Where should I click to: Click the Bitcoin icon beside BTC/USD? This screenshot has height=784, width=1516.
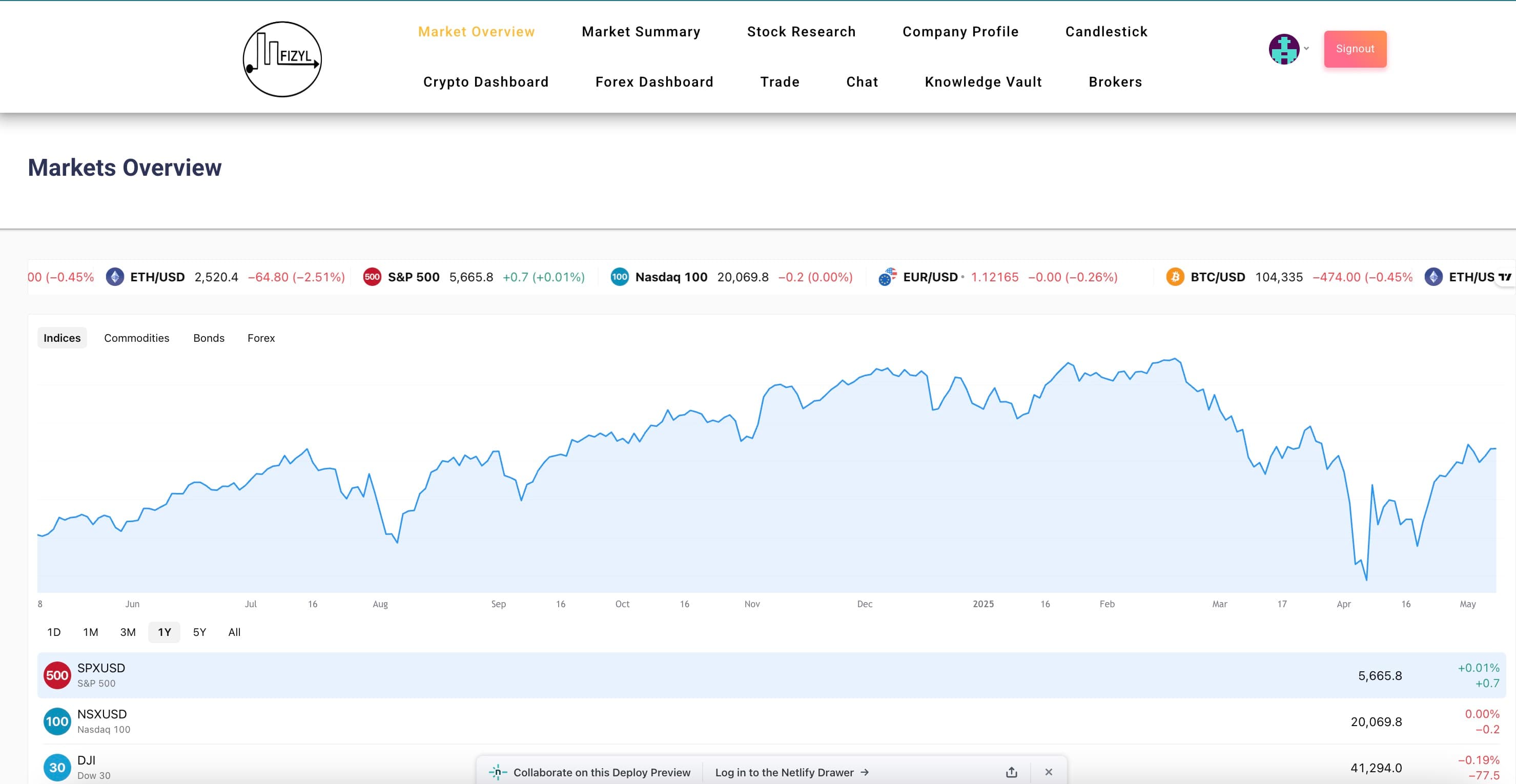1175,277
